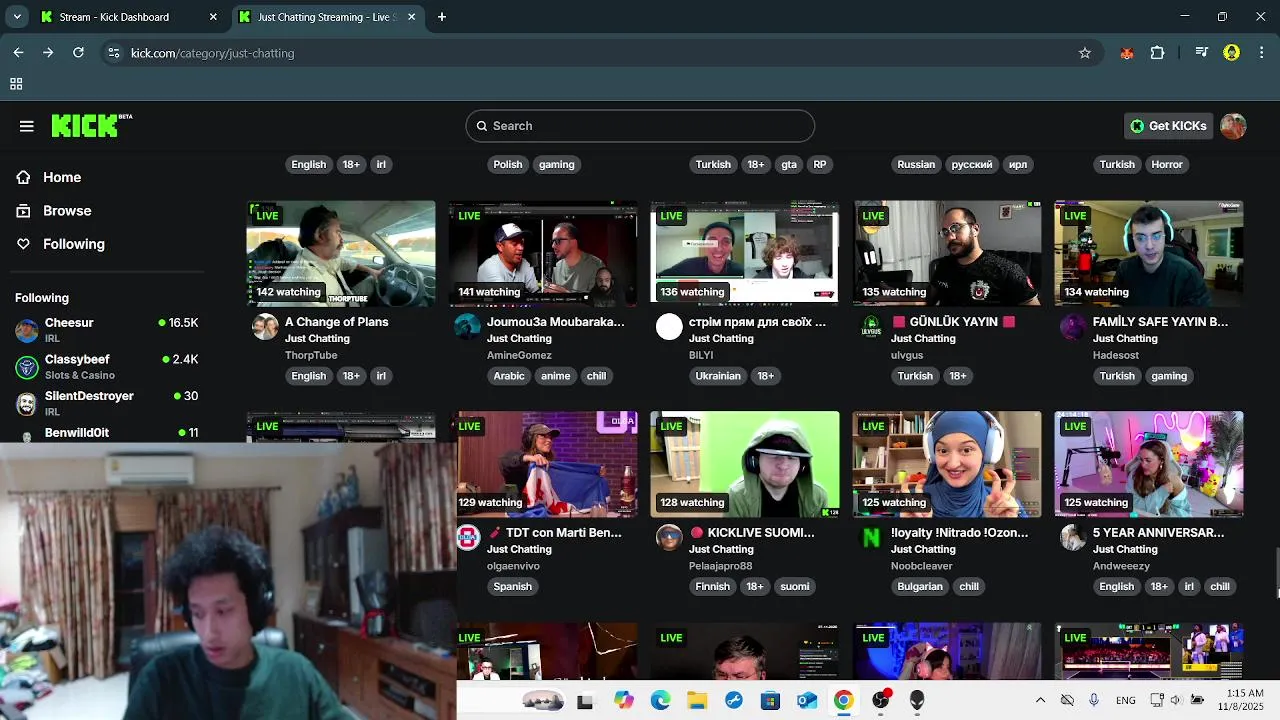Click the magnifier icon in search box
Screen dimensions: 1280x720
pos(482,126)
